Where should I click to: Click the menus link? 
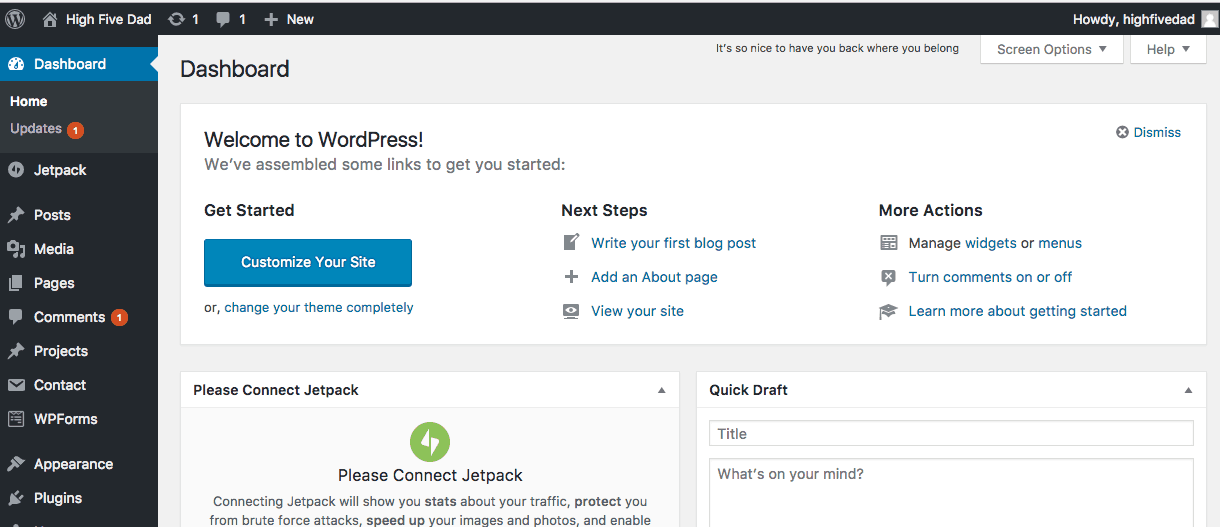click(x=1060, y=243)
